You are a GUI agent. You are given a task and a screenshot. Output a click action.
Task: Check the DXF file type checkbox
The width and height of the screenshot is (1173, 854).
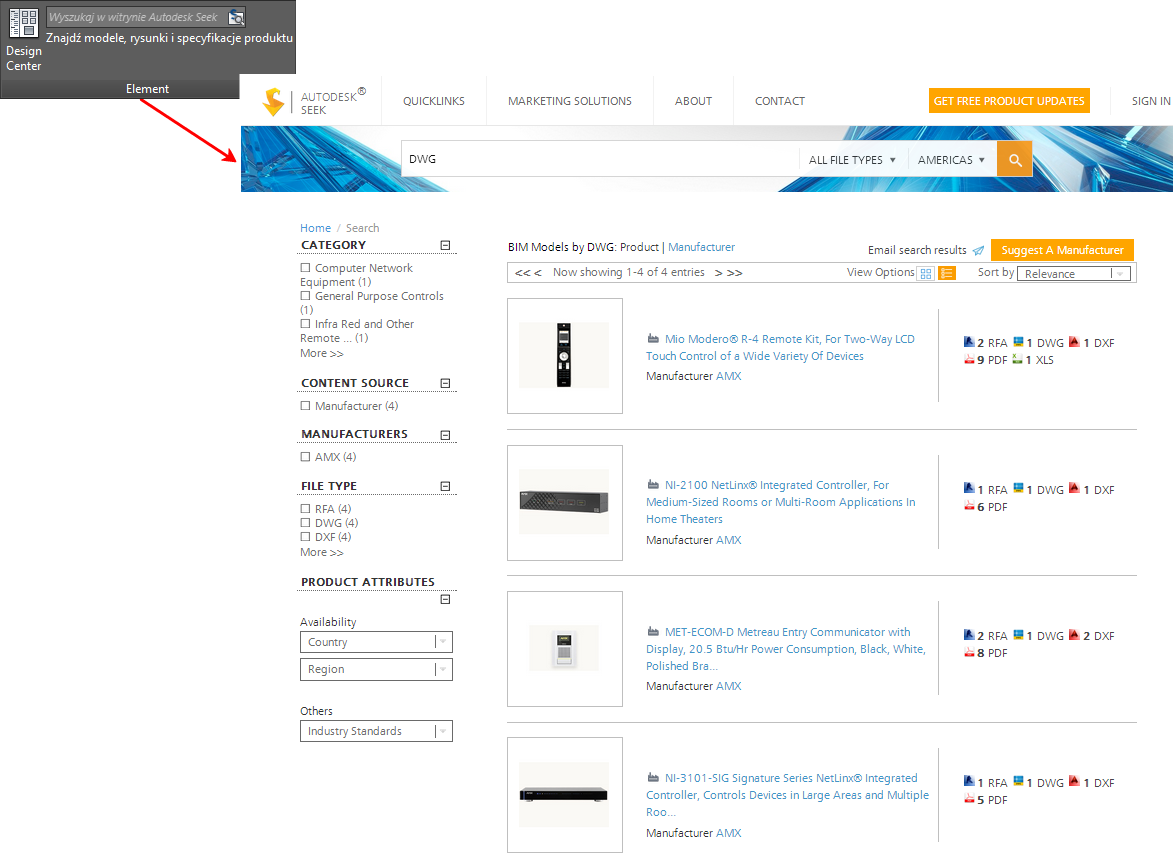[x=305, y=537]
